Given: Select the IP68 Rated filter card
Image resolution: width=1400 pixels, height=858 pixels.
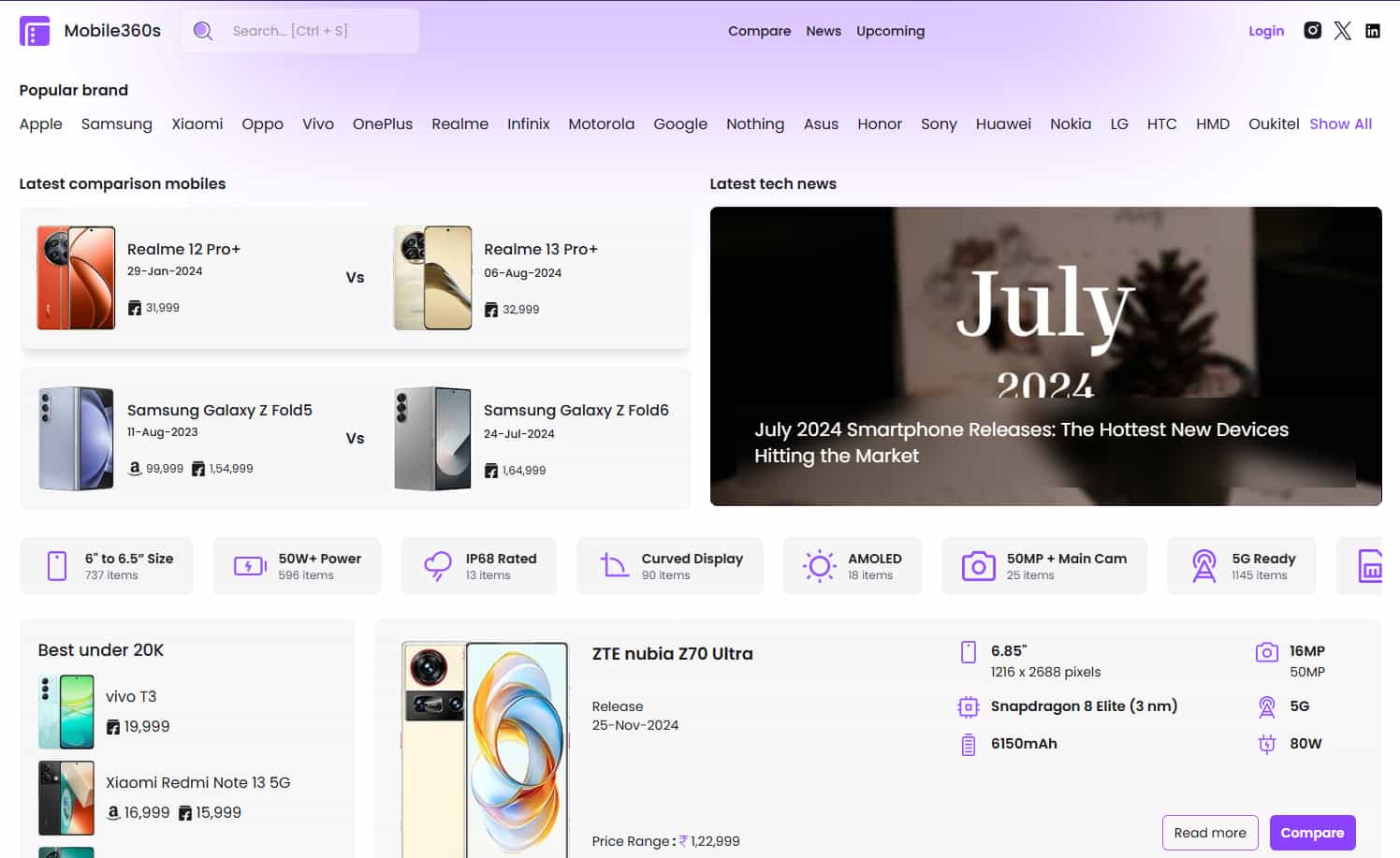Looking at the screenshot, I should (x=479, y=566).
